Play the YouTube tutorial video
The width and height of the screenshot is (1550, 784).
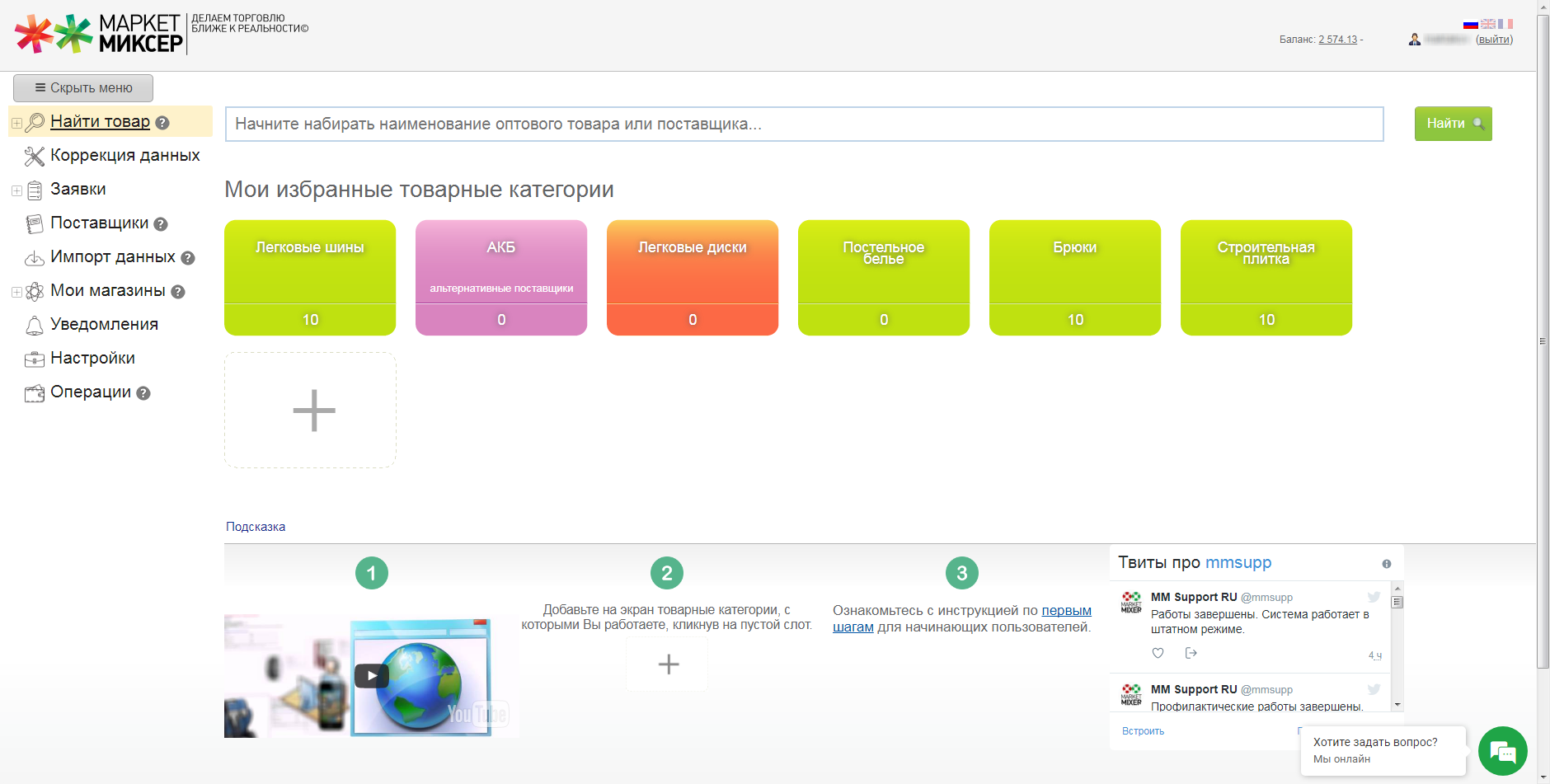[x=372, y=676]
